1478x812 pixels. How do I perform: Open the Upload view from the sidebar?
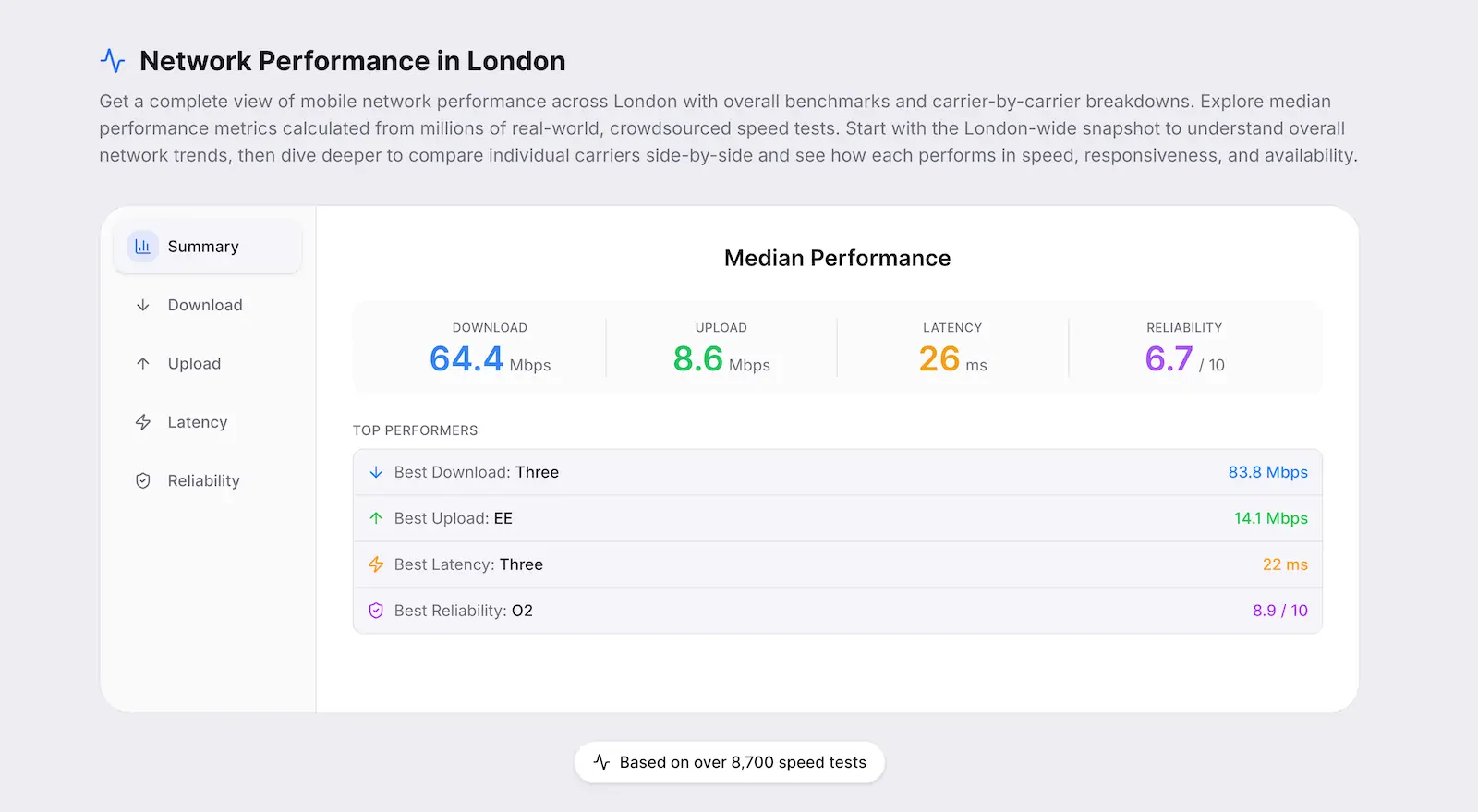click(x=193, y=363)
